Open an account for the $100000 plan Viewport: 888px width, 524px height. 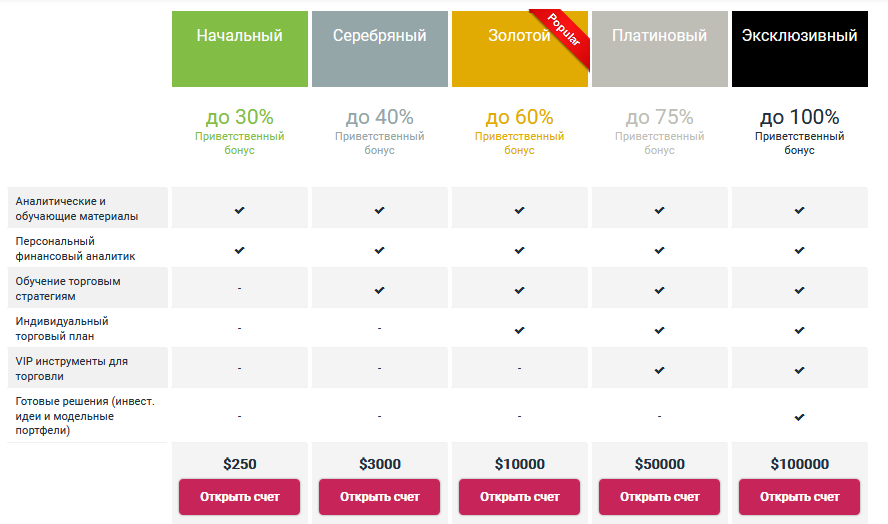tap(799, 497)
